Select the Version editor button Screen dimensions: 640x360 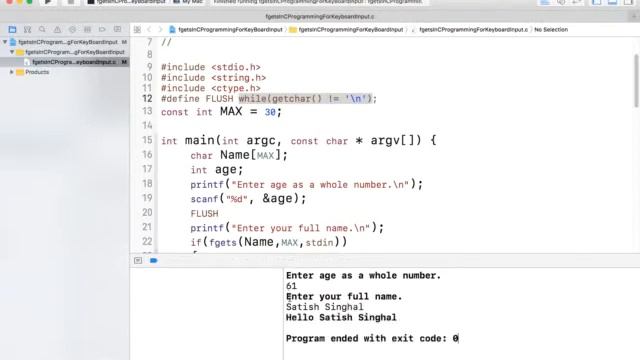577,2
